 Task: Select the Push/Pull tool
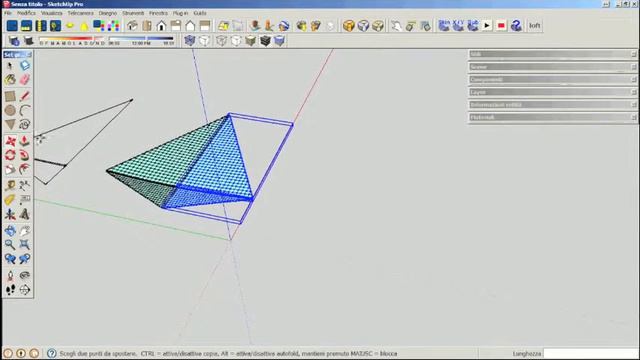click(24, 141)
